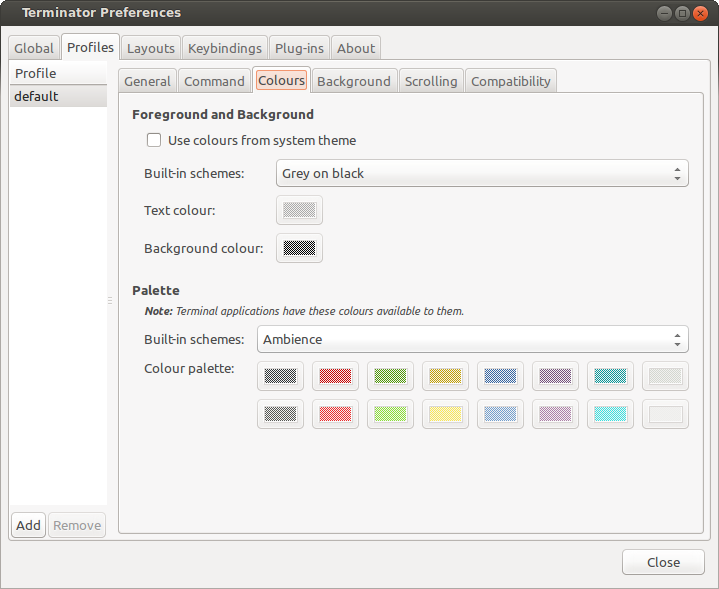Screen dimensions: 719x589
Task: Choose dark blue palette swatch in top row
Action: 500,376
